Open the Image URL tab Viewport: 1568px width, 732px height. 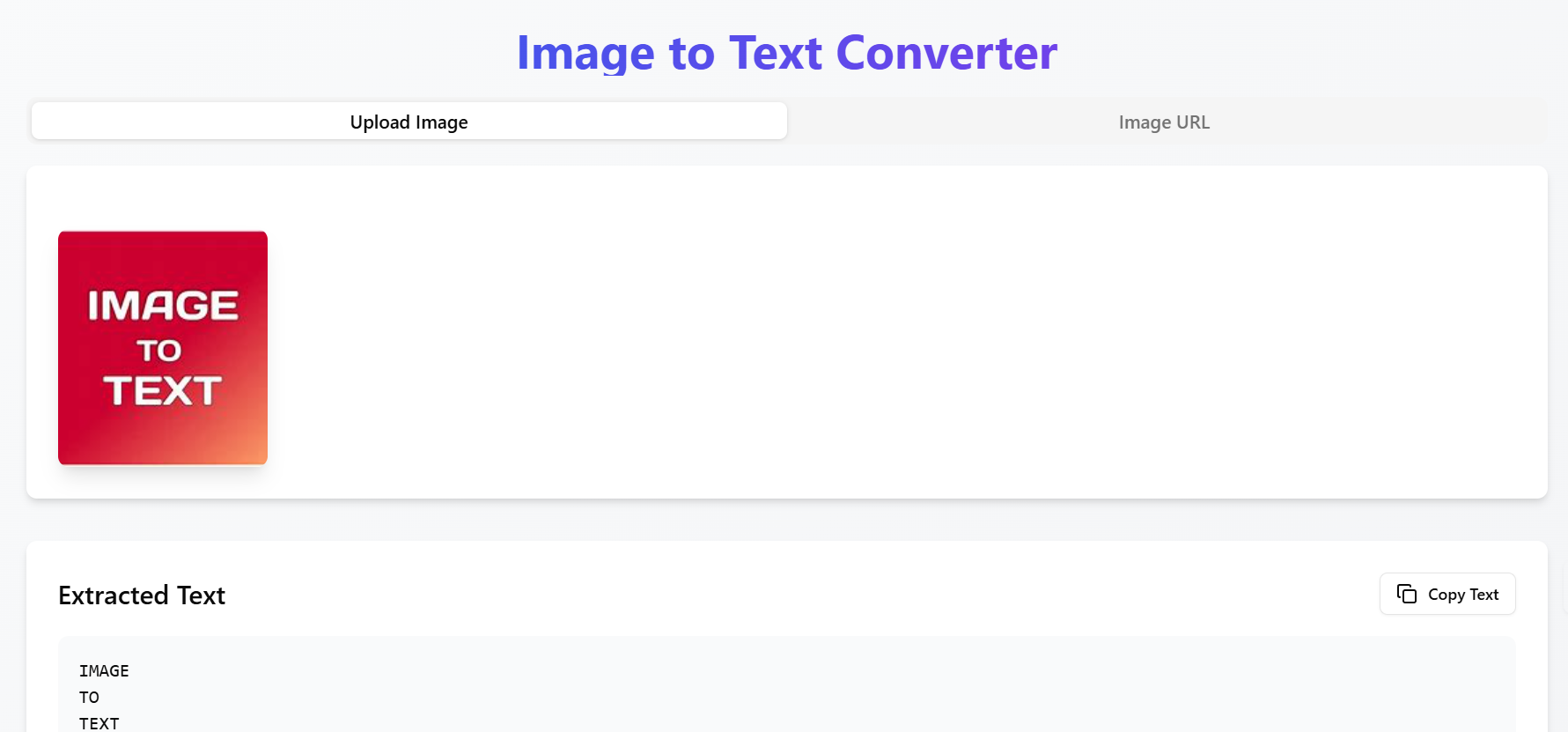(x=1164, y=122)
